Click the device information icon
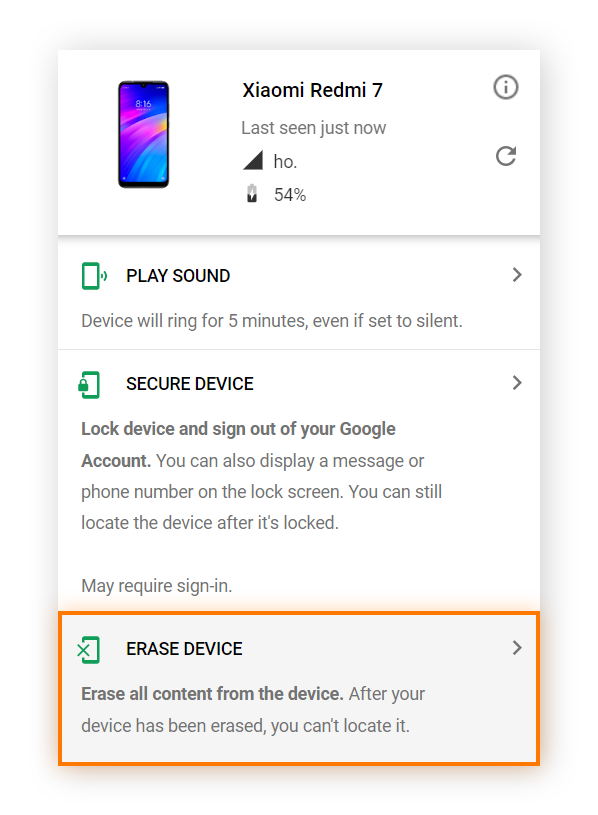598x815 pixels. (x=506, y=88)
